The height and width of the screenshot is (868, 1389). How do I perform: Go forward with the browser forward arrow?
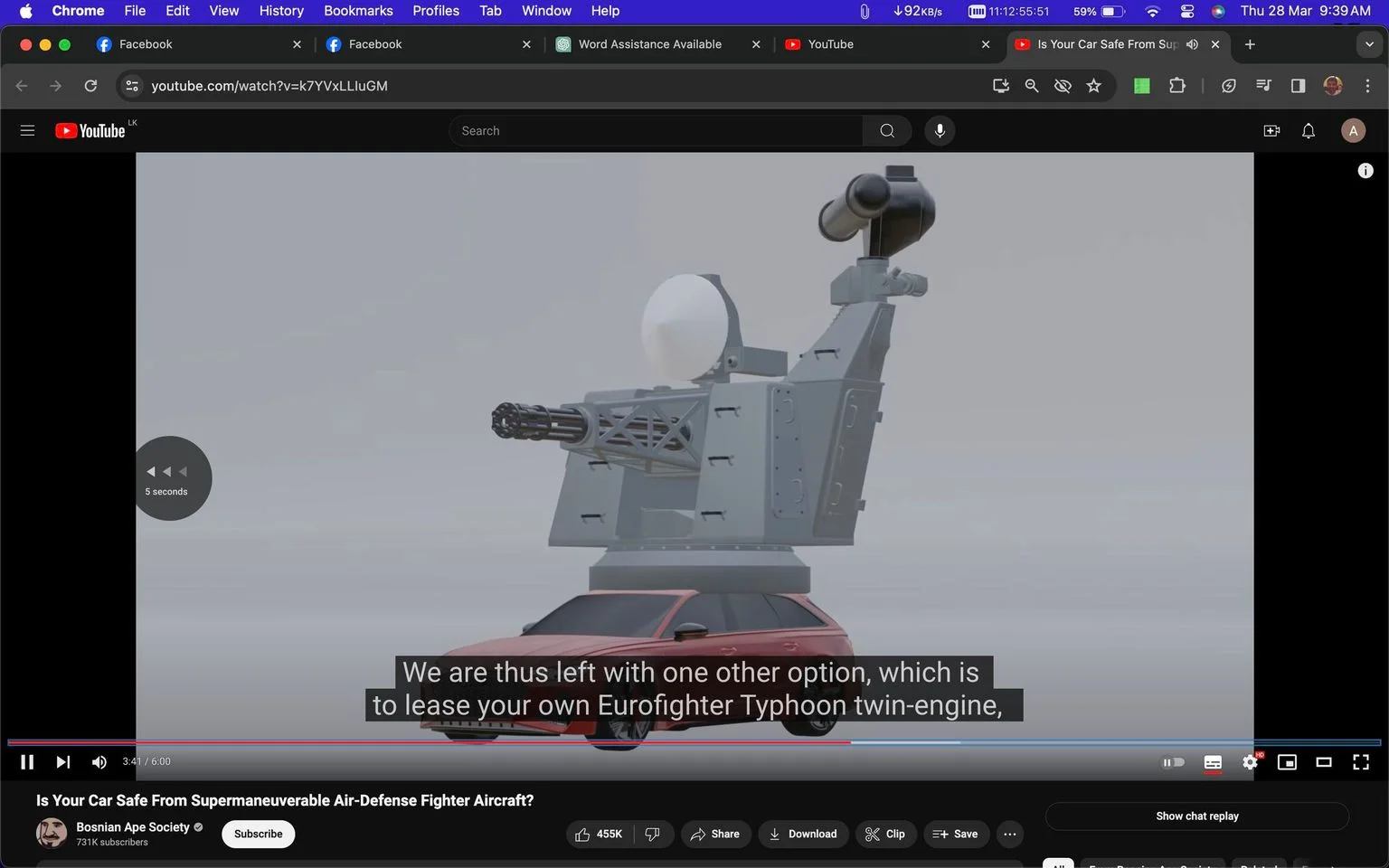(x=56, y=86)
